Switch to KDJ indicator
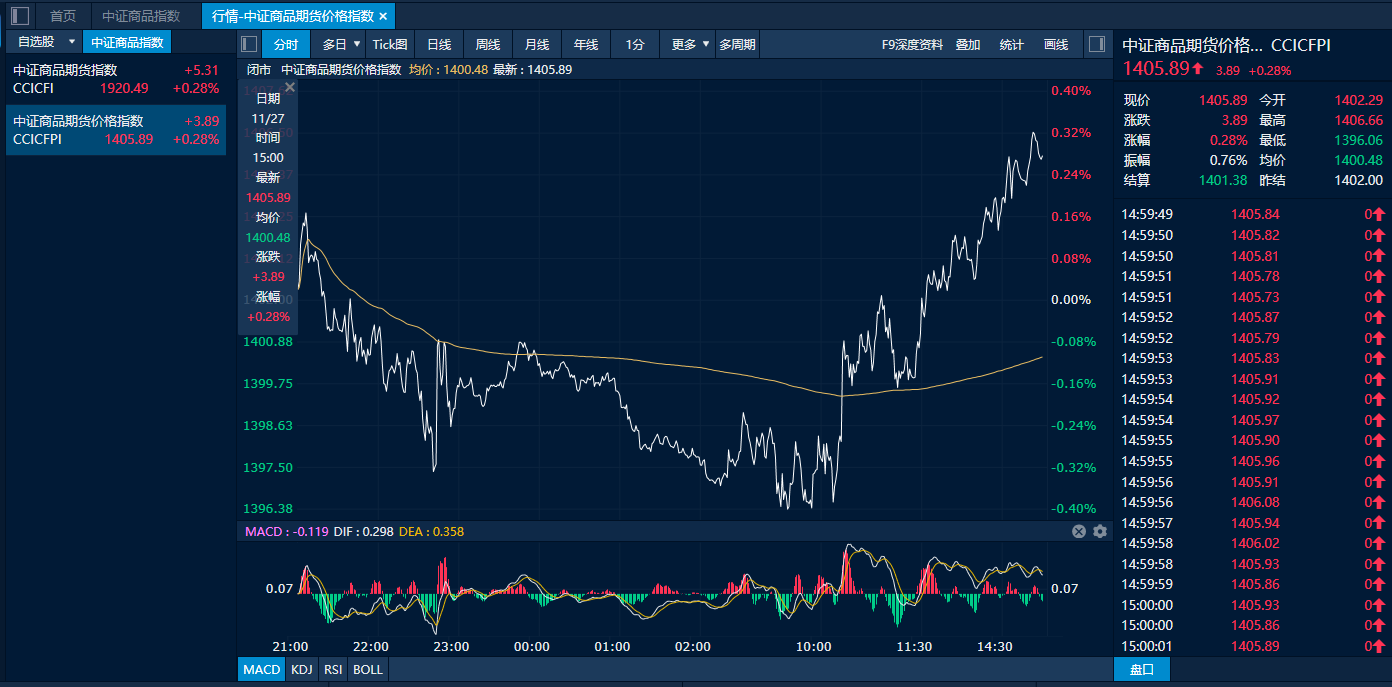The image size is (1392, 687). [x=300, y=669]
